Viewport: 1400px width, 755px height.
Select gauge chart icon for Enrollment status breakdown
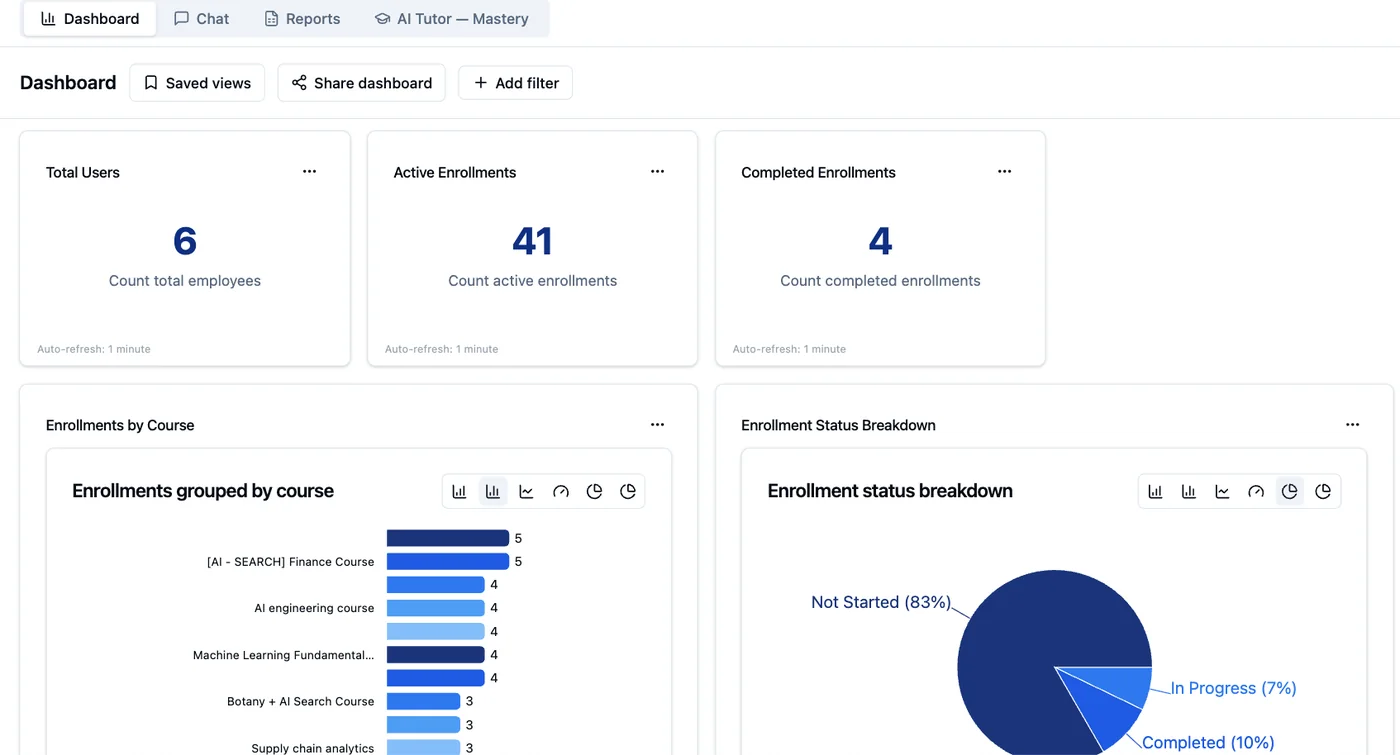(1256, 491)
